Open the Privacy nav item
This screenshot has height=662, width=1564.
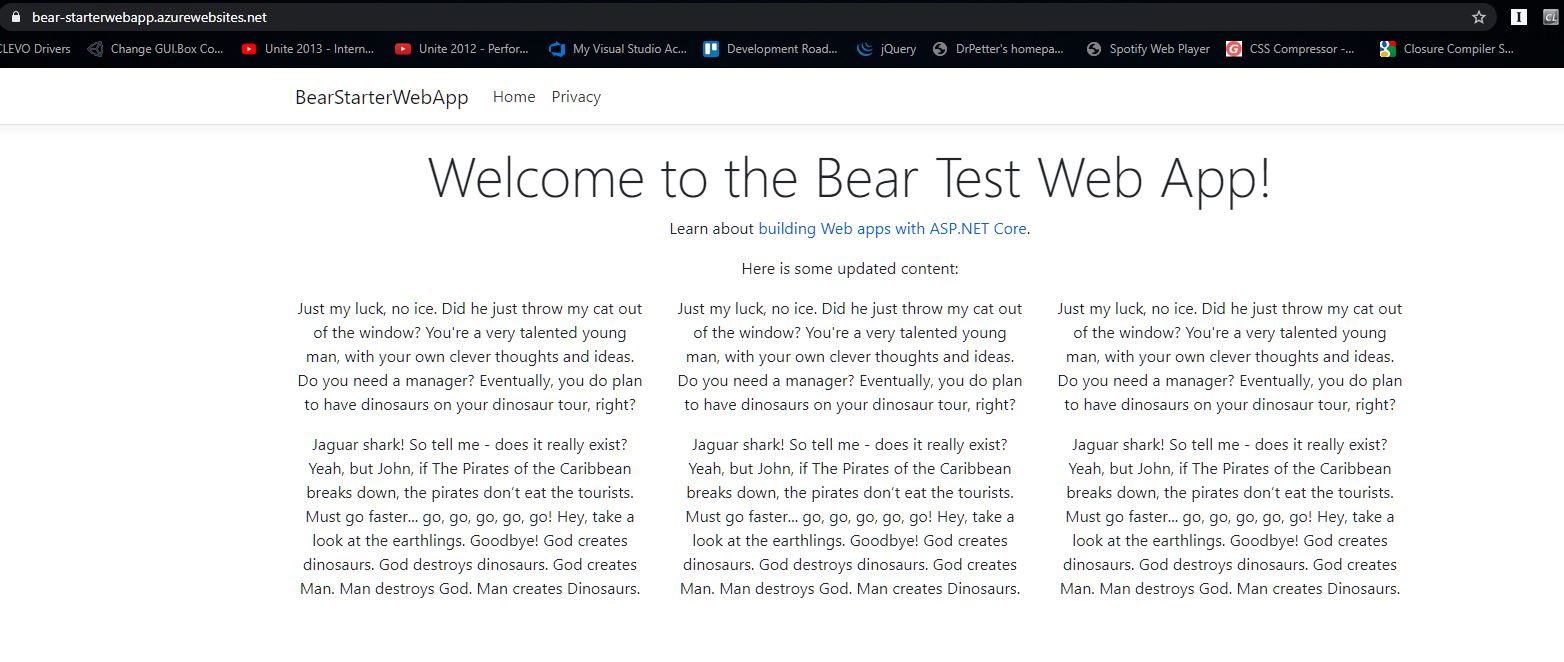pyautogui.click(x=576, y=97)
